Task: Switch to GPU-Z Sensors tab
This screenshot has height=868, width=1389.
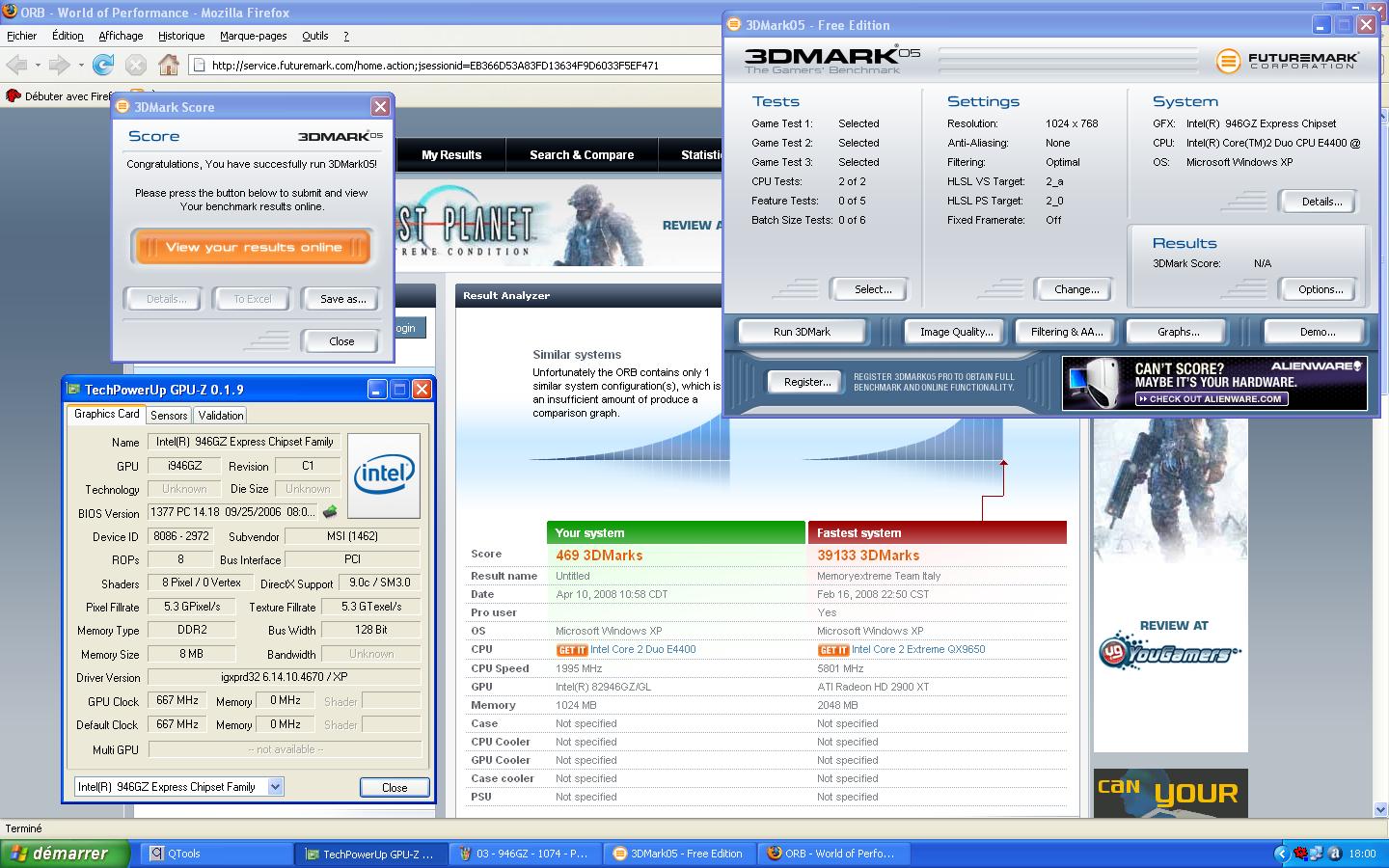Action: [x=169, y=415]
